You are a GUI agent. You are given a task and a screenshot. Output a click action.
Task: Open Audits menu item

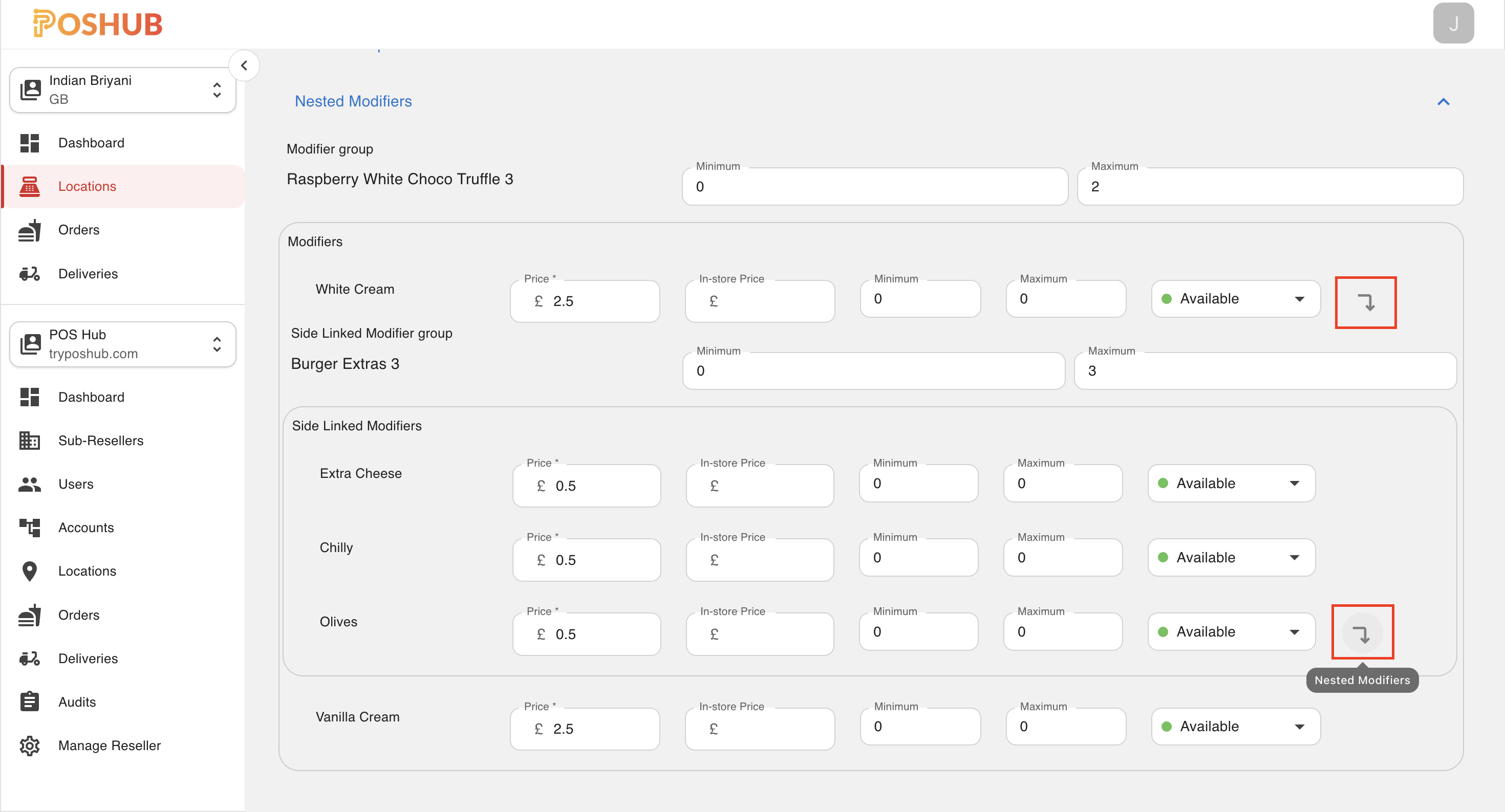click(x=123, y=703)
